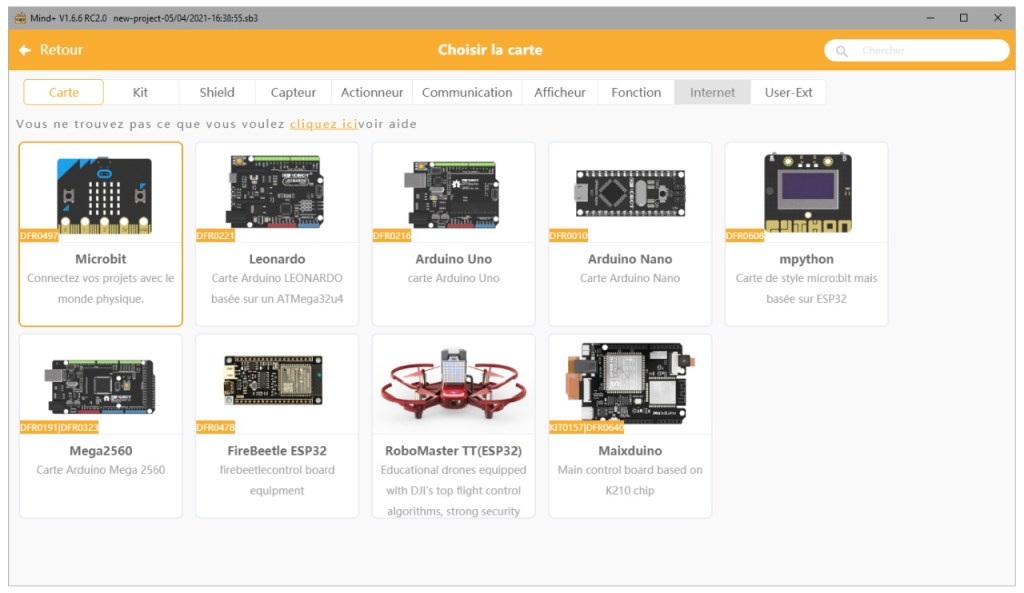Switch to the Afficheur tab

pyautogui.click(x=559, y=91)
